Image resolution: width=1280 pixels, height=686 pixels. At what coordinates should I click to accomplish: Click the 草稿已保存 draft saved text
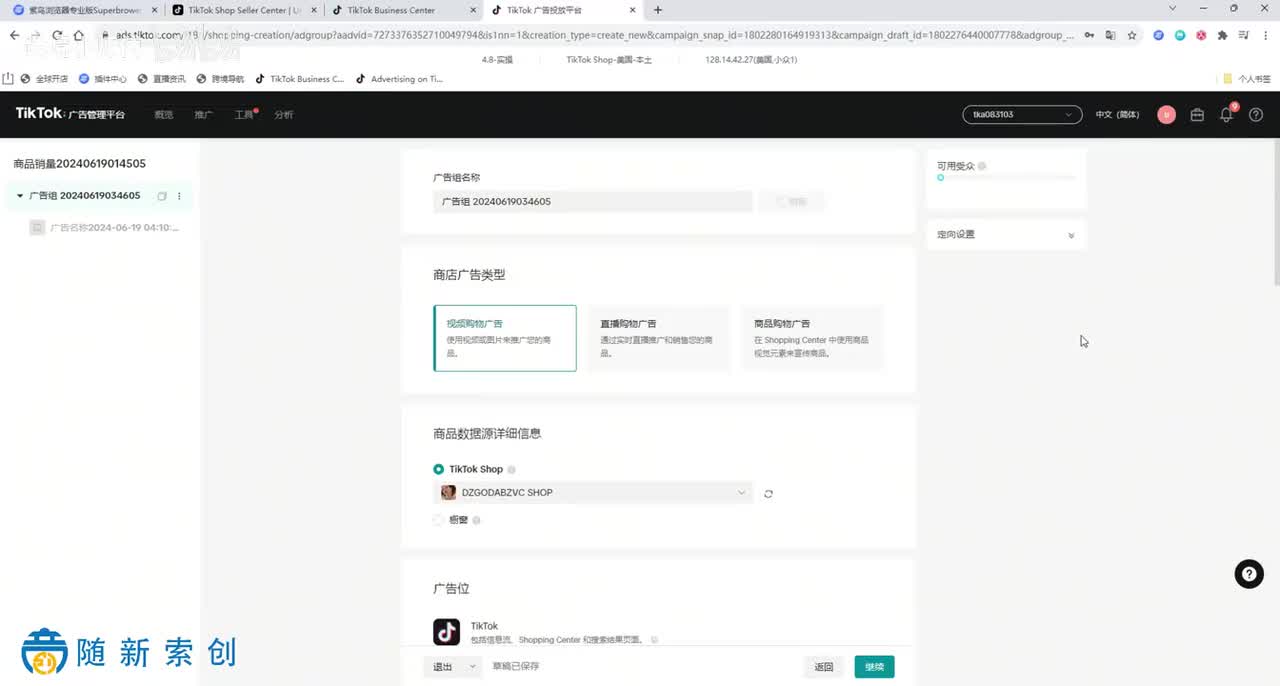tap(516, 667)
